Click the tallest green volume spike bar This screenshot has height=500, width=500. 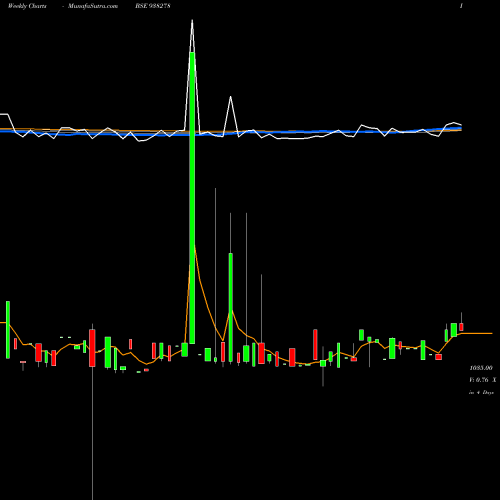(192, 198)
